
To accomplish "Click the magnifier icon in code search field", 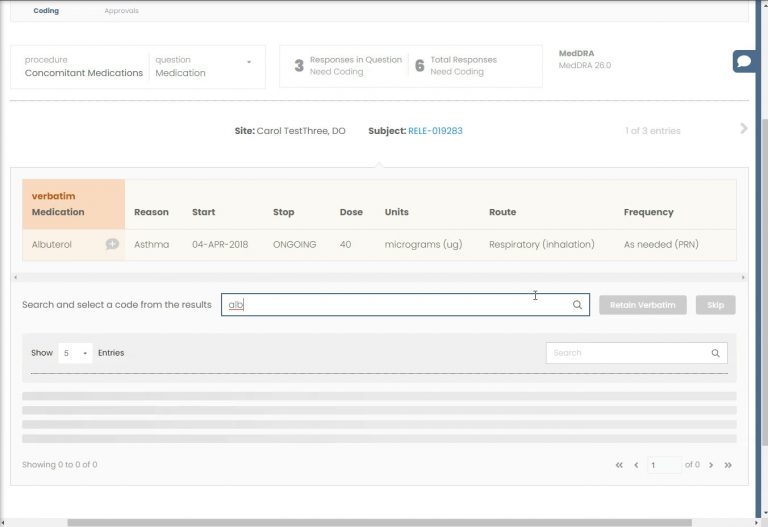I will tap(577, 305).
